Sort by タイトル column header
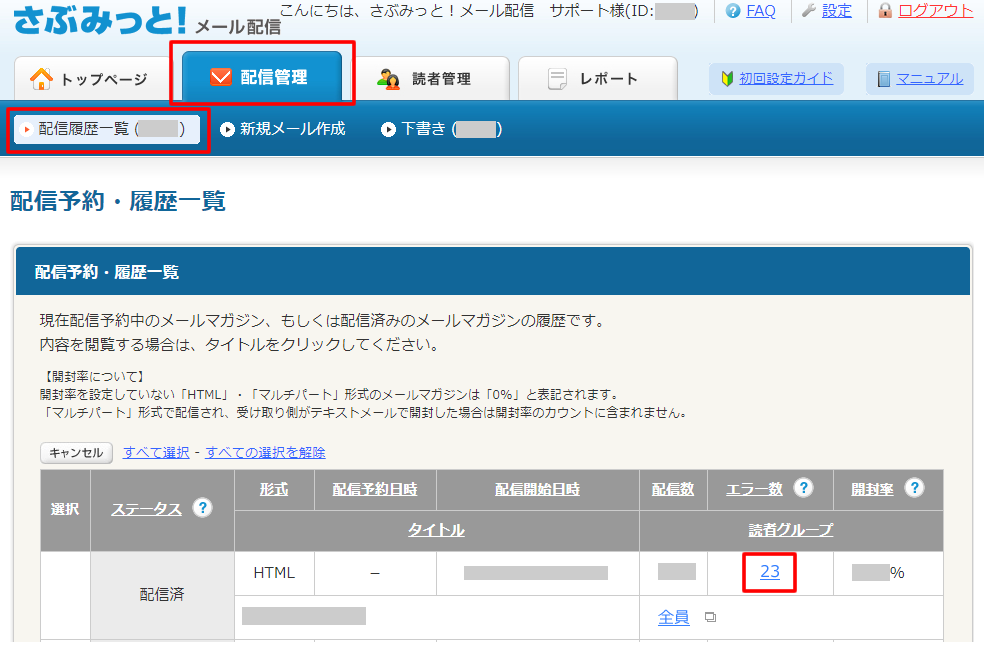Viewport: 984px width, 657px height. point(436,530)
